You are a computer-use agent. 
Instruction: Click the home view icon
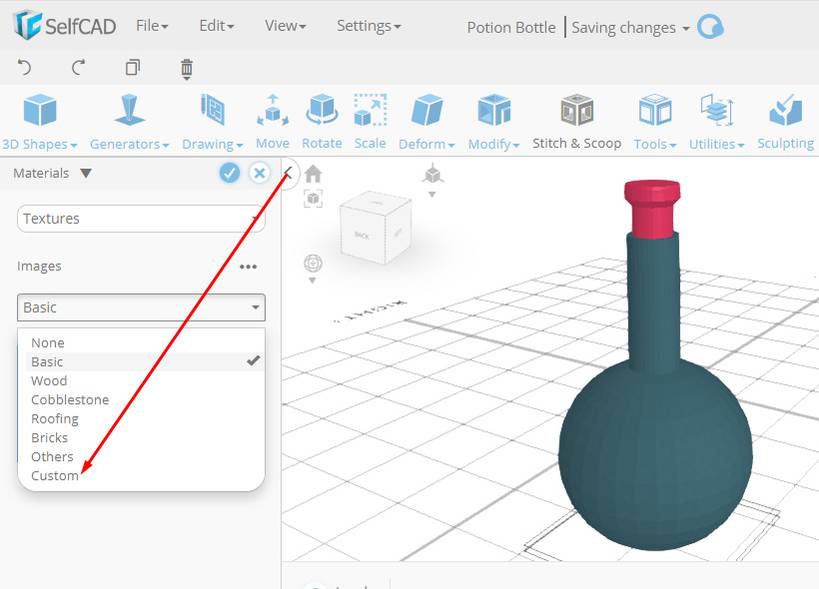pyautogui.click(x=313, y=174)
